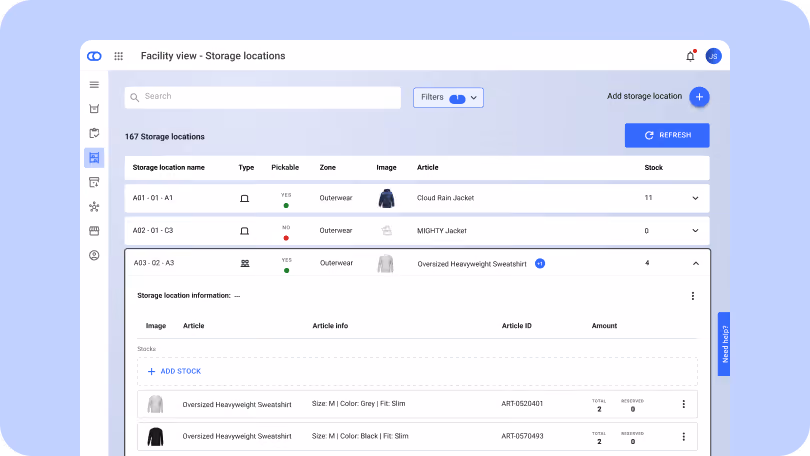Open the storage location information kebab menu
The image size is (810, 456).
pos(693,296)
